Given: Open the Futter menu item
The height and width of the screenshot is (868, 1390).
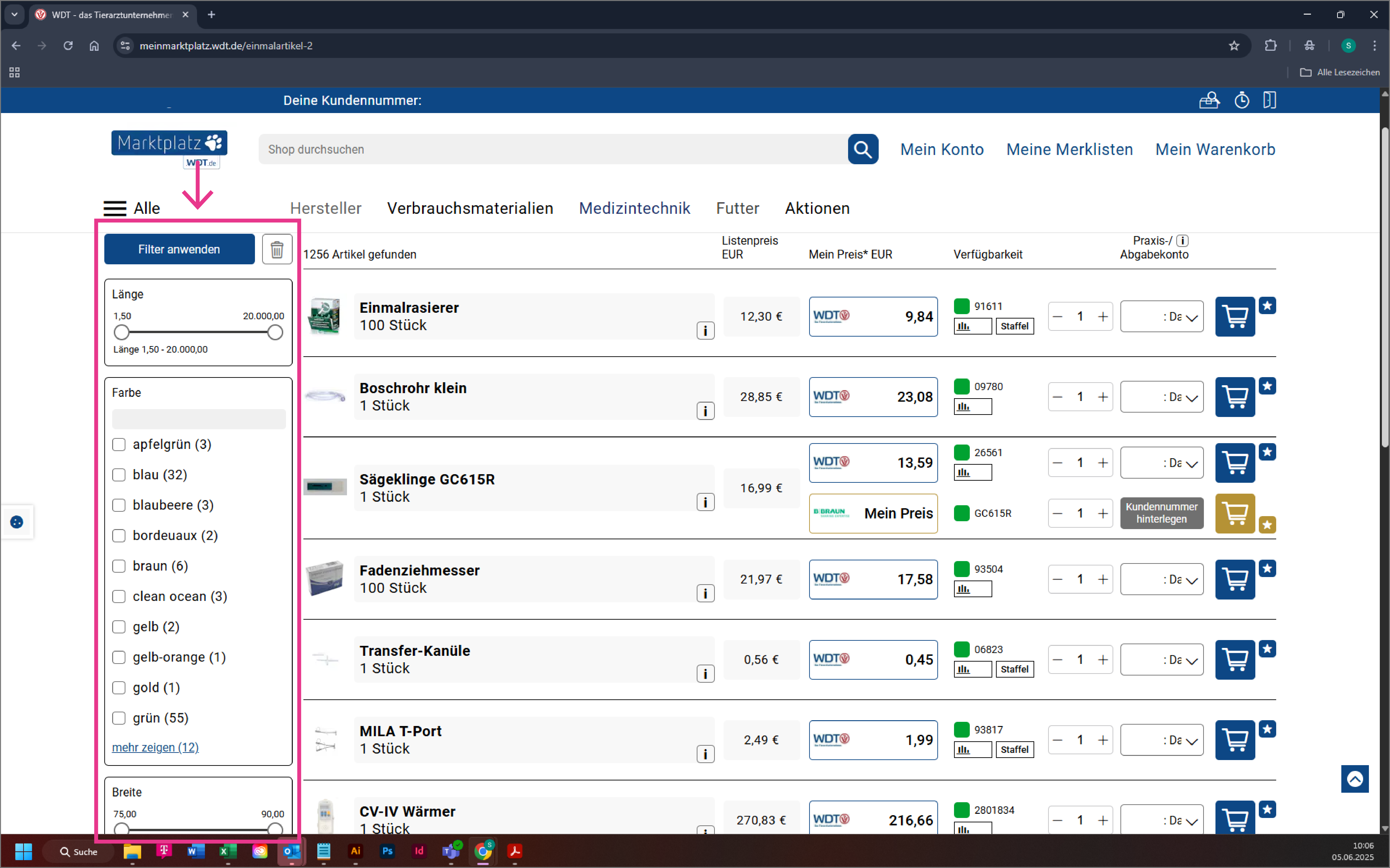Looking at the screenshot, I should pos(738,208).
